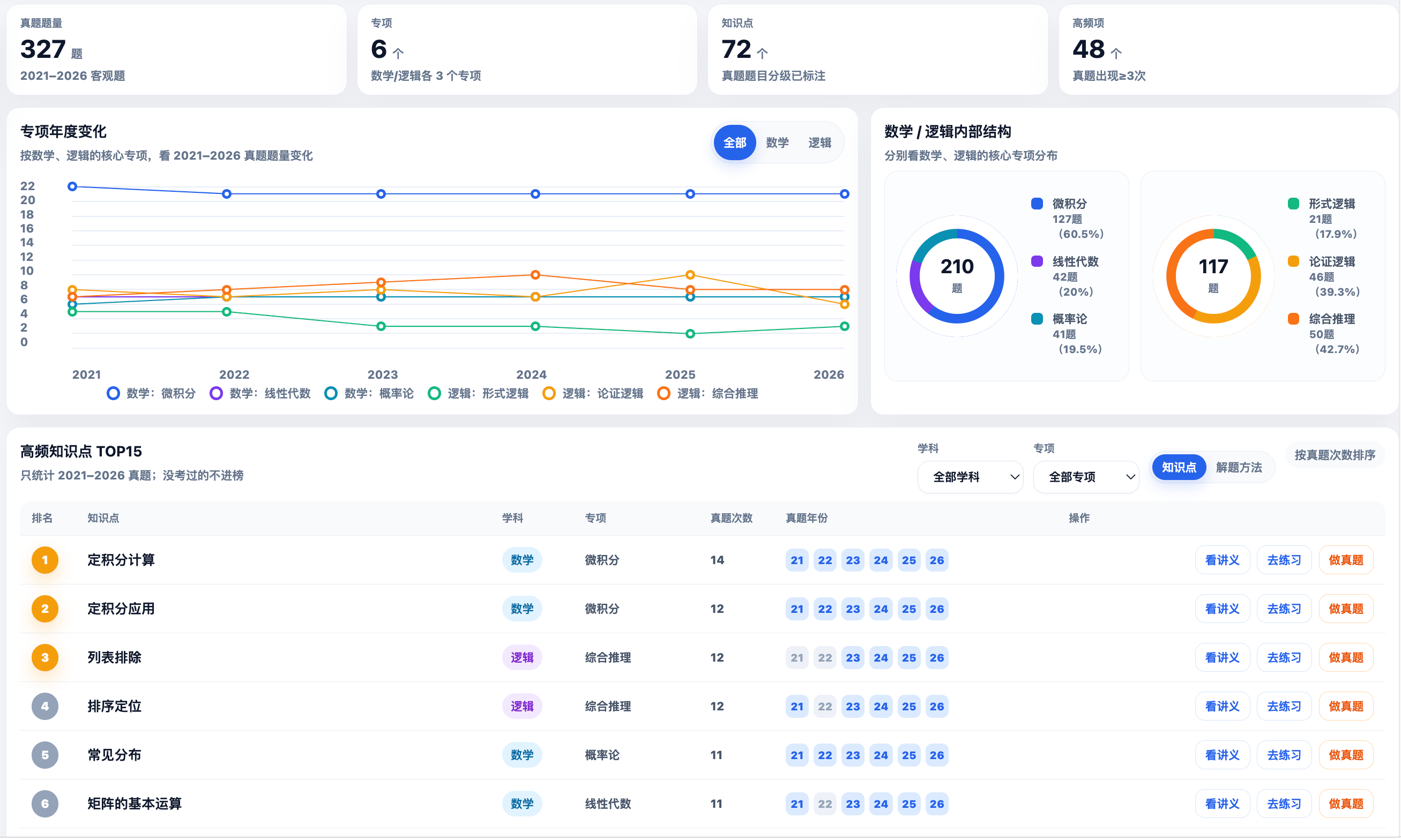
Task: Select the 全部 chart filter tab
Action: (734, 142)
